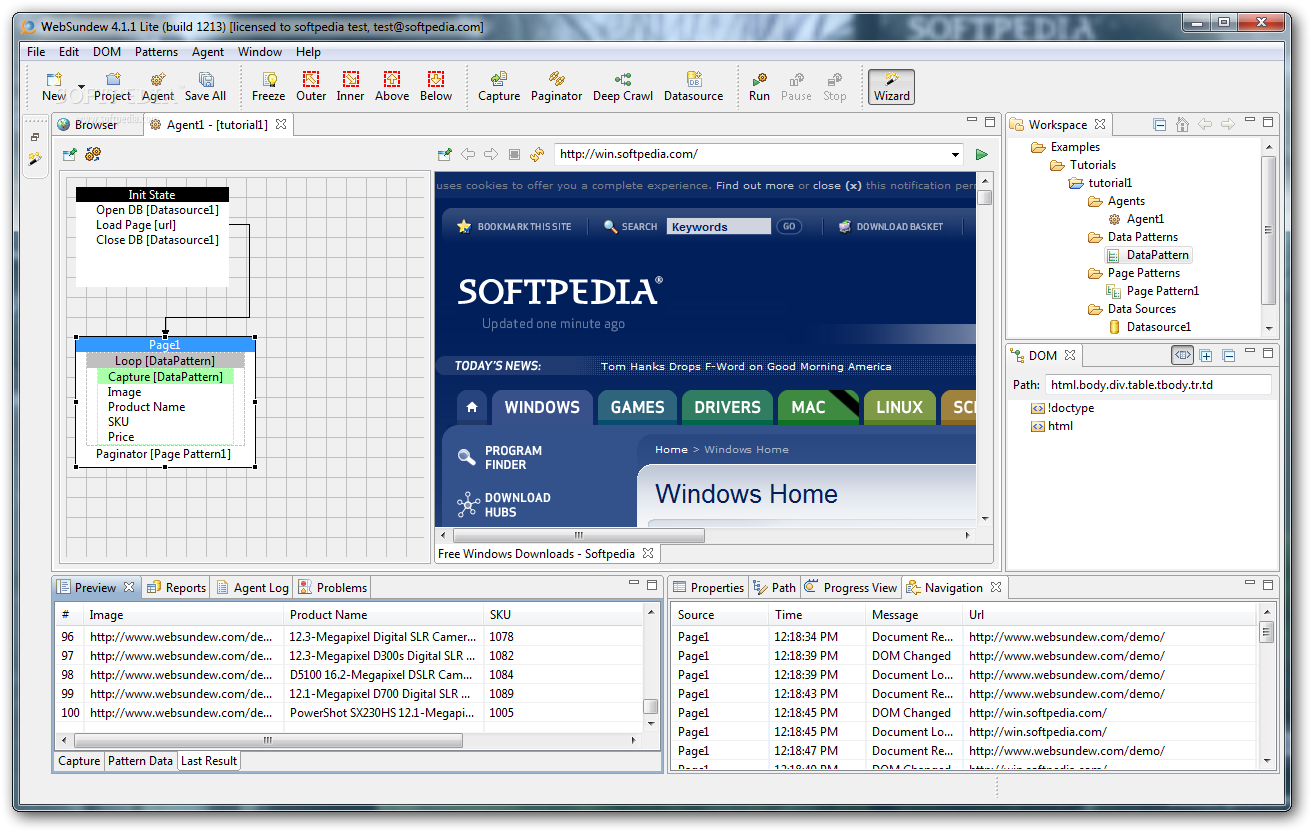Click the Workspace panel vertical scrollbar
Viewport: 1312px width, 832px height.
click(1268, 230)
